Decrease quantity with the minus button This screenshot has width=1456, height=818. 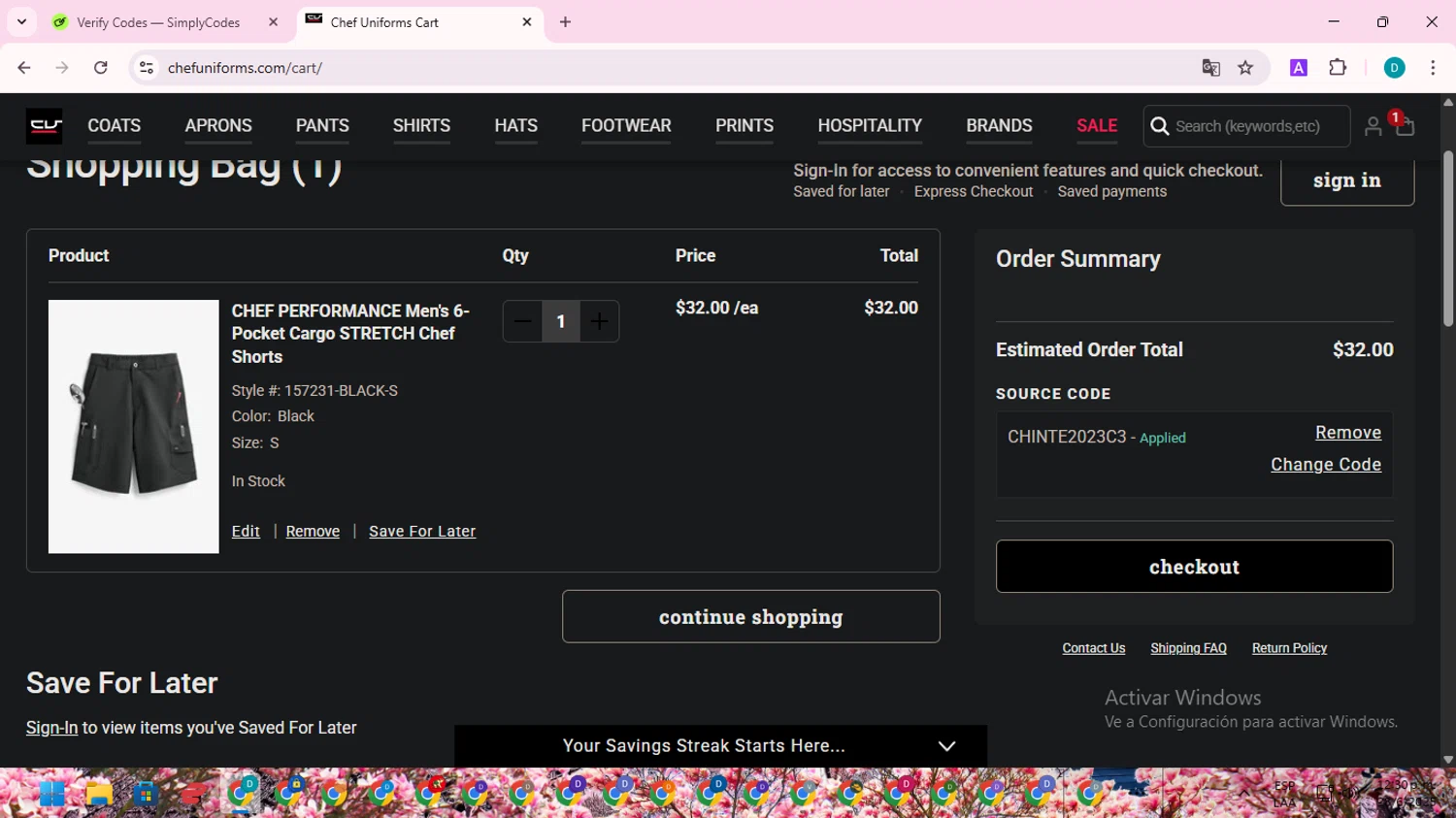click(x=522, y=321)
